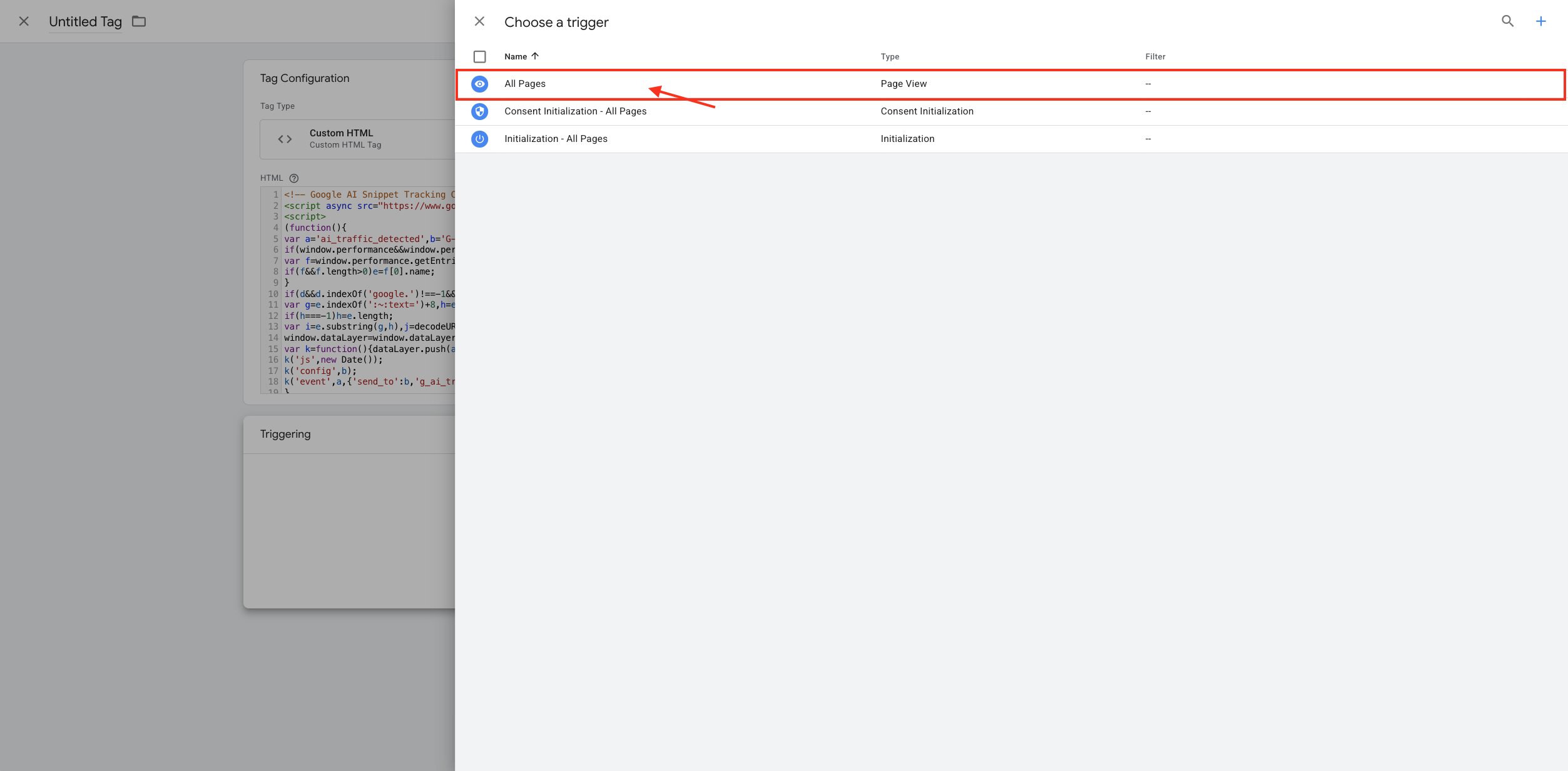This screenshot has width=1568, height=771.
Task: Open the Custom HTML tag type selector
Action: 357,139
